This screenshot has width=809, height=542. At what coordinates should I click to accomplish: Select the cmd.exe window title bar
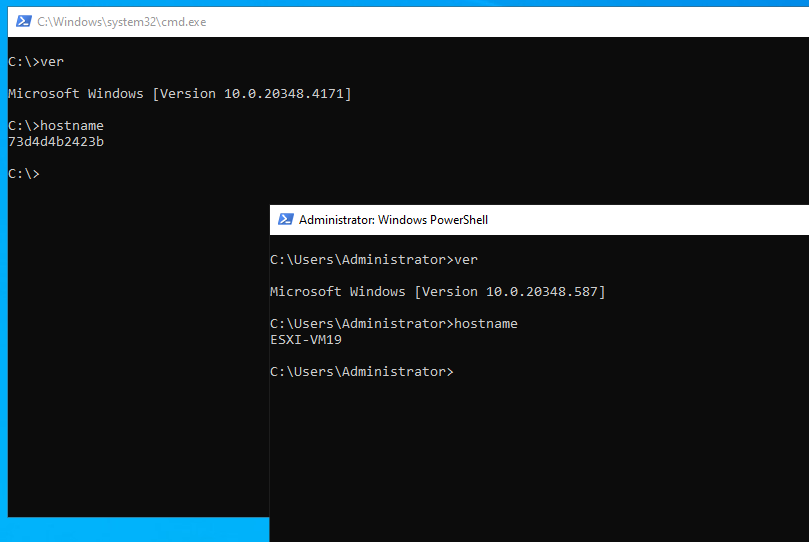pos(400,22)
